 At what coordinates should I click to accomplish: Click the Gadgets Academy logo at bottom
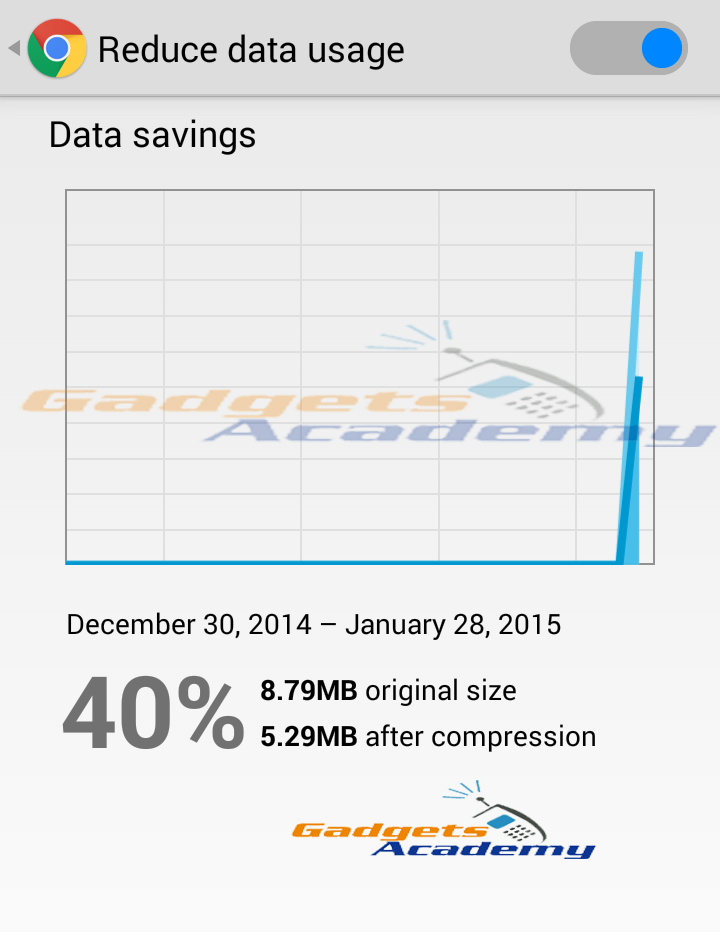tap(444, 820)
